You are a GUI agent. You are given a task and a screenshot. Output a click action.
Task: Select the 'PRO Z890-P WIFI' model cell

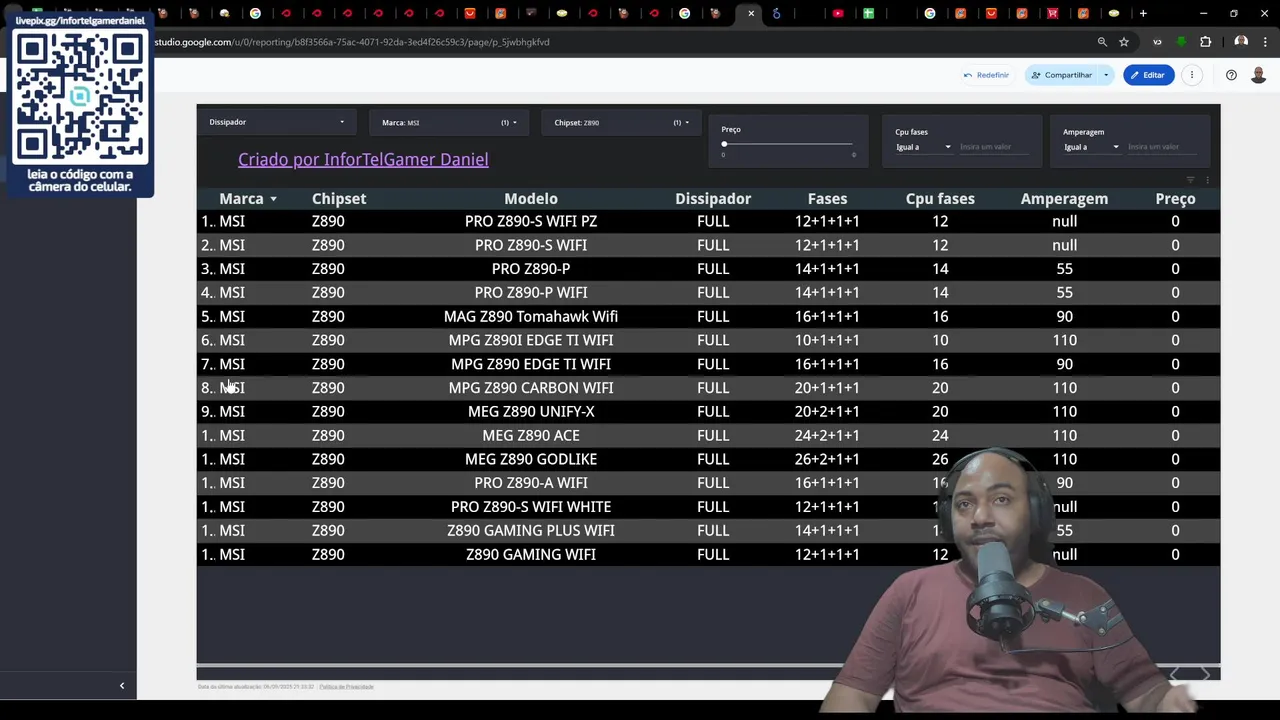[531, 293]
